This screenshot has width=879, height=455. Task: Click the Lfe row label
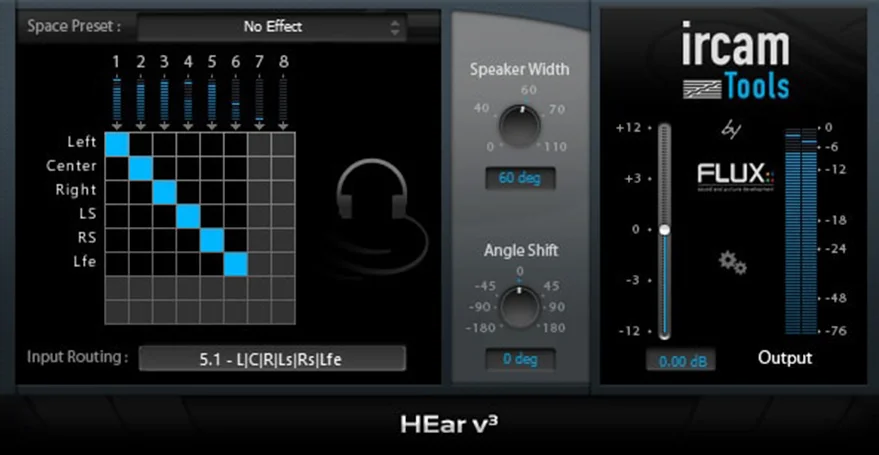point(85,262)
